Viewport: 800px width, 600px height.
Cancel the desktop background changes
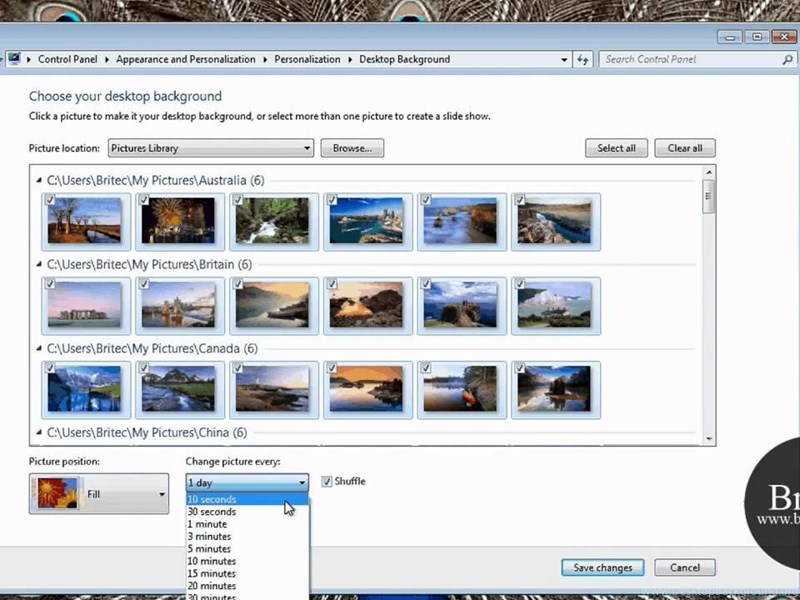point(685,567)
